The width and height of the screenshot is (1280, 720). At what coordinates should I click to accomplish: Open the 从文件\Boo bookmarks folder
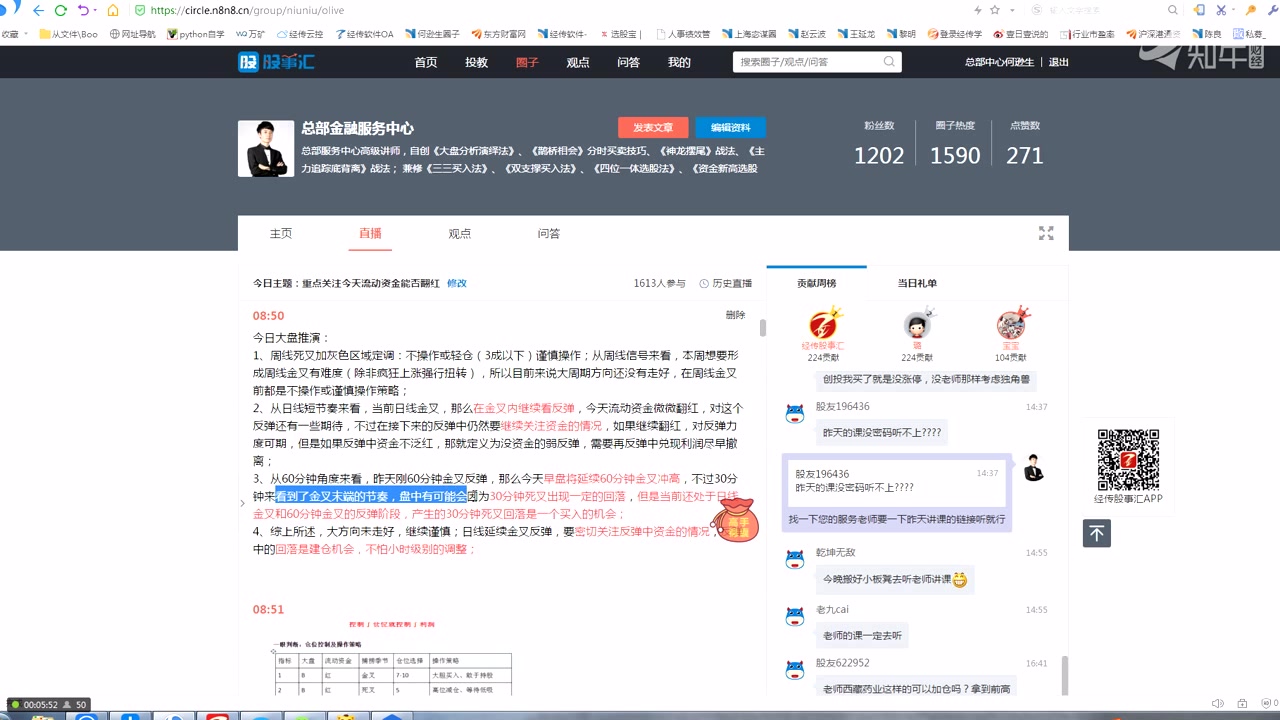[x=68, y=33]
